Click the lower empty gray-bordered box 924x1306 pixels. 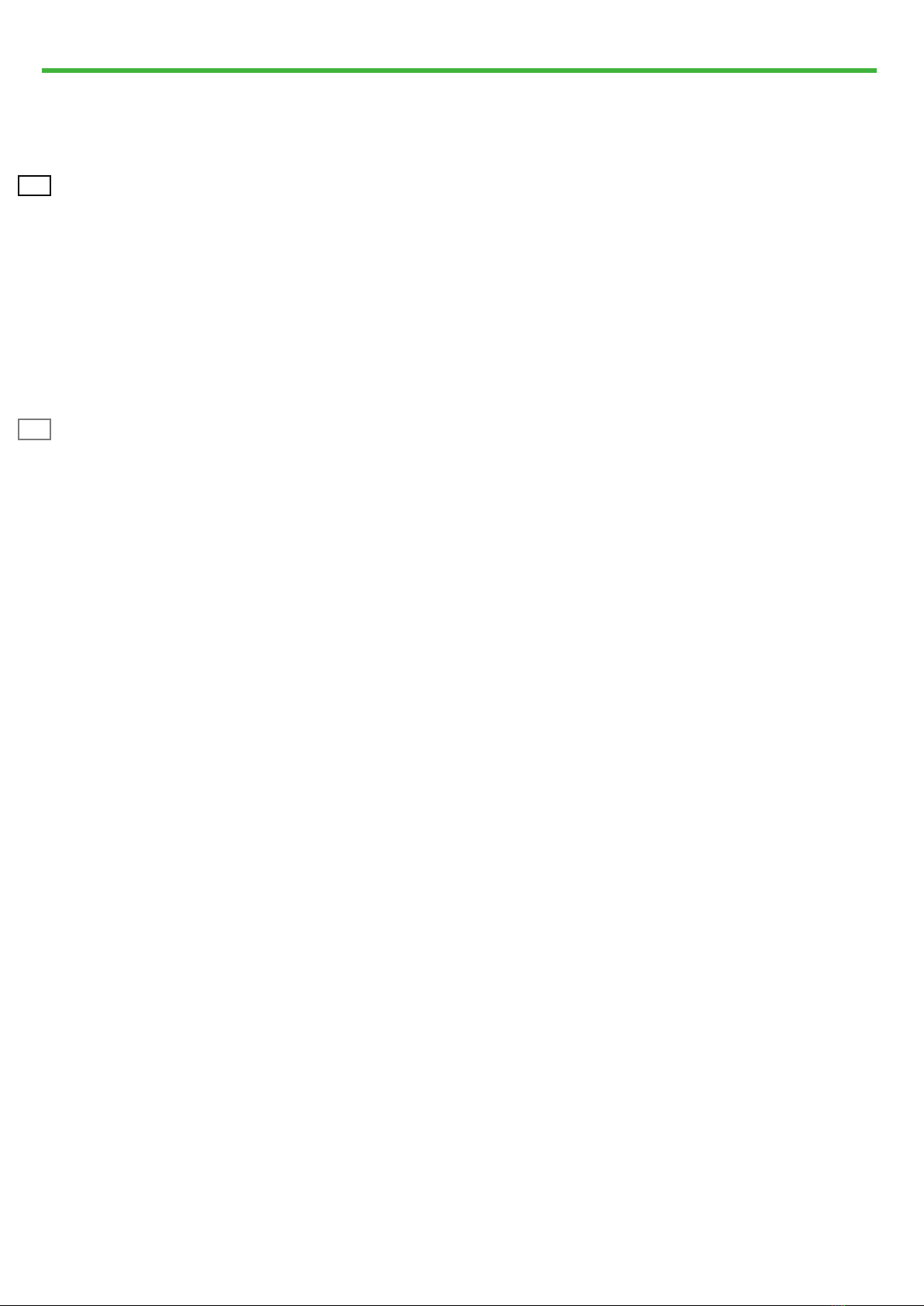point(34,429)
